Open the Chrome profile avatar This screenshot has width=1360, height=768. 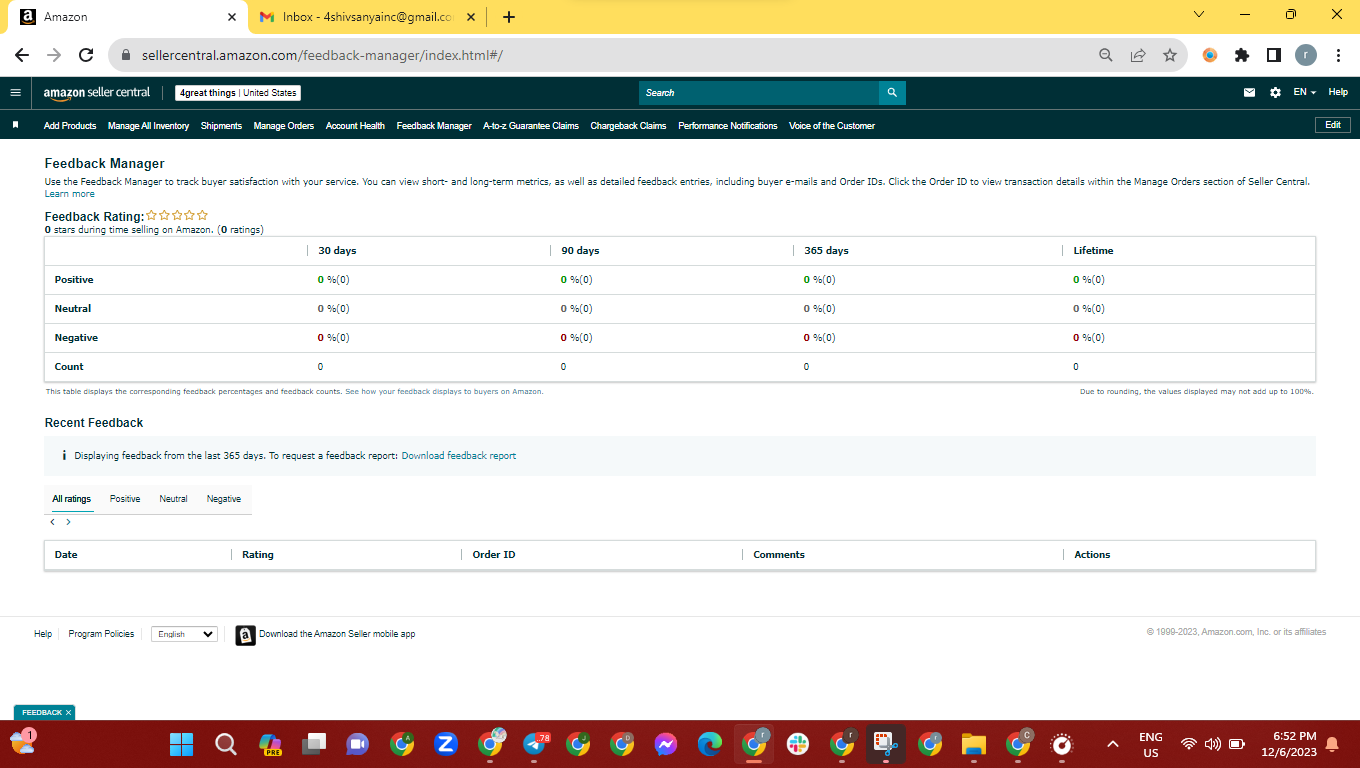pyautogui.click(x=1306, y=56)
